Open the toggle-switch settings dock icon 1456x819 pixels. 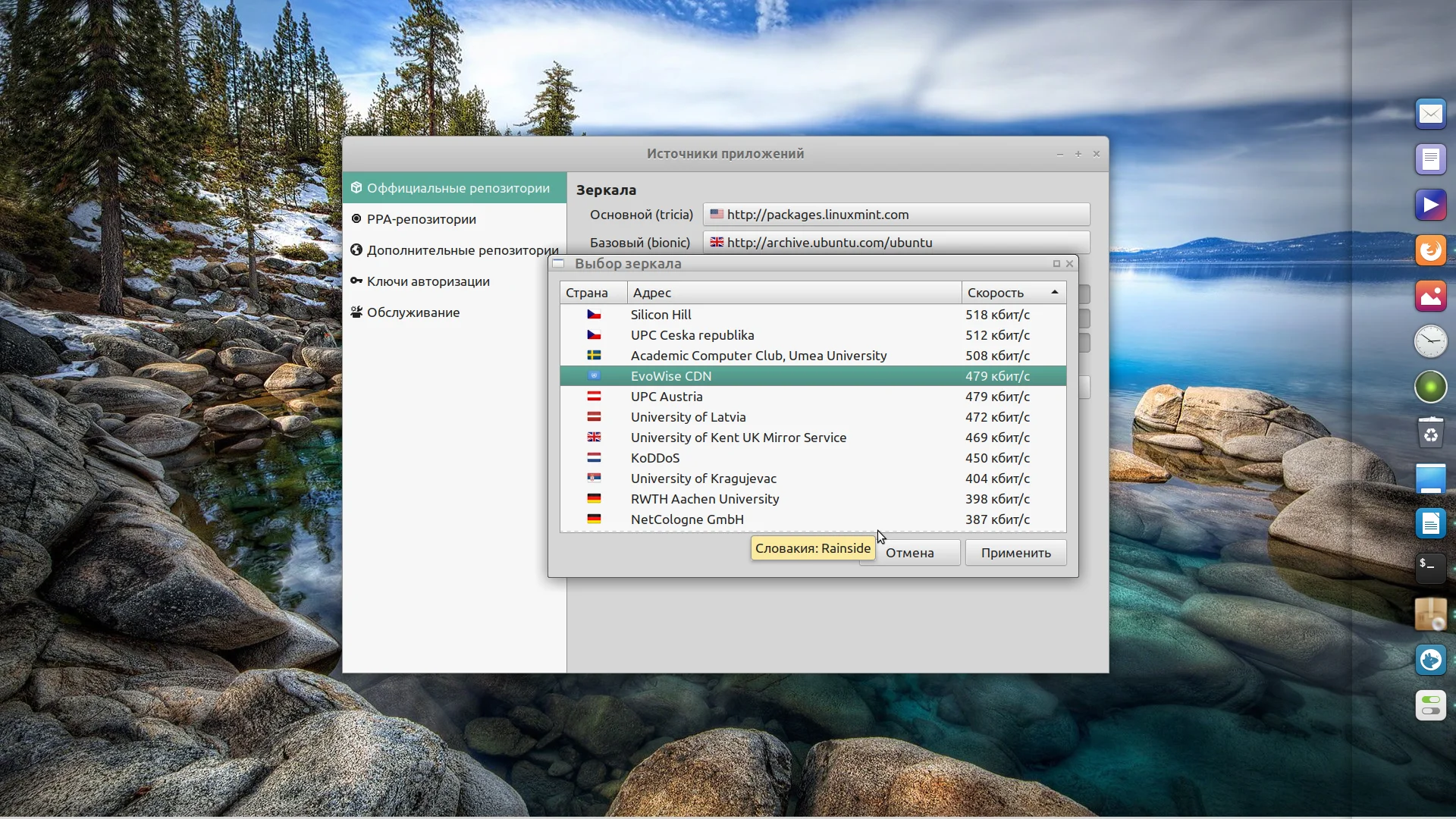(1430, 705)
